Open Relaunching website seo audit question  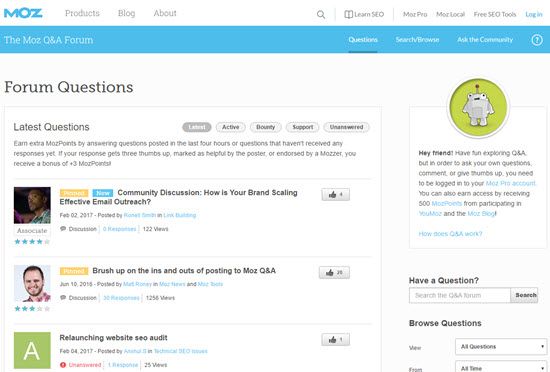coord(113,338)
